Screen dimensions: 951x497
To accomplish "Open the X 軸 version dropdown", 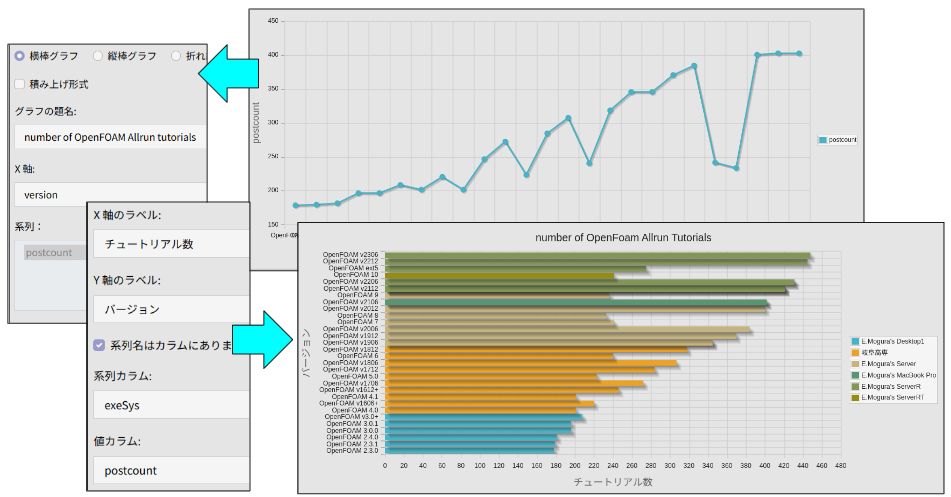I will pyautogui.click(x=110, y=195).
